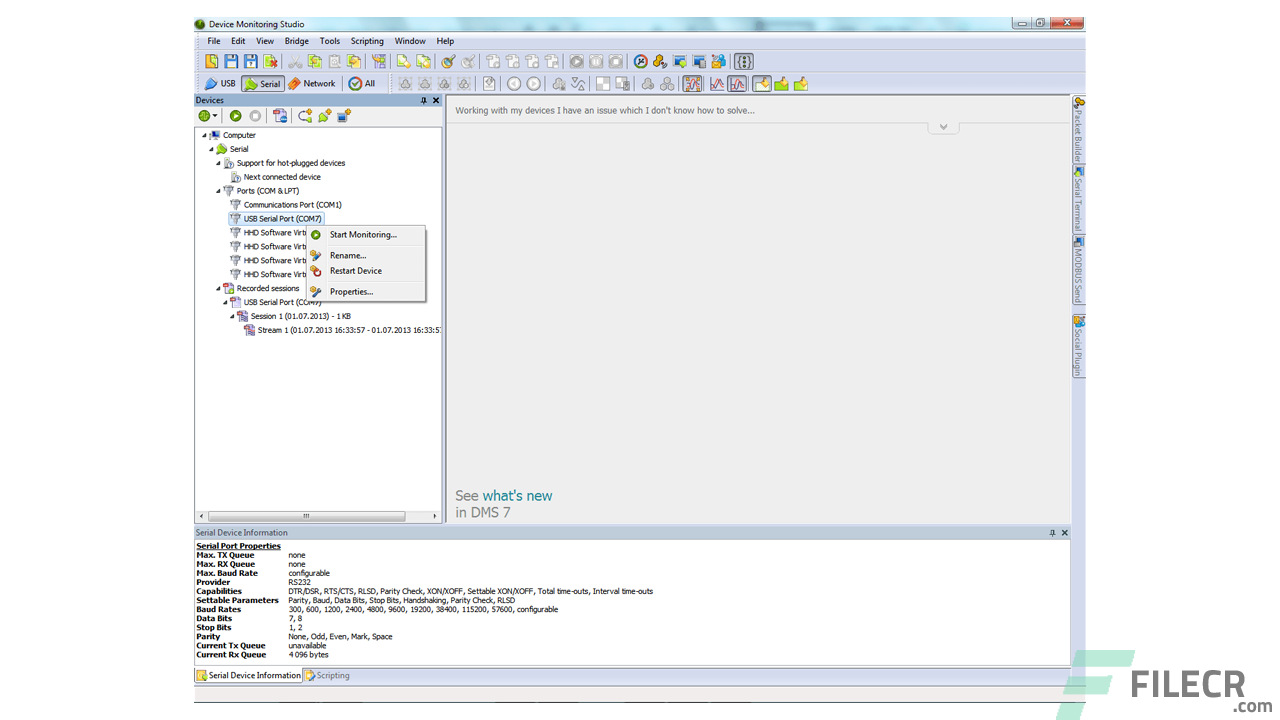The image size is (1280, 720).
Task: Click the MODBUS Send side panel icon
Action: 1079,241
